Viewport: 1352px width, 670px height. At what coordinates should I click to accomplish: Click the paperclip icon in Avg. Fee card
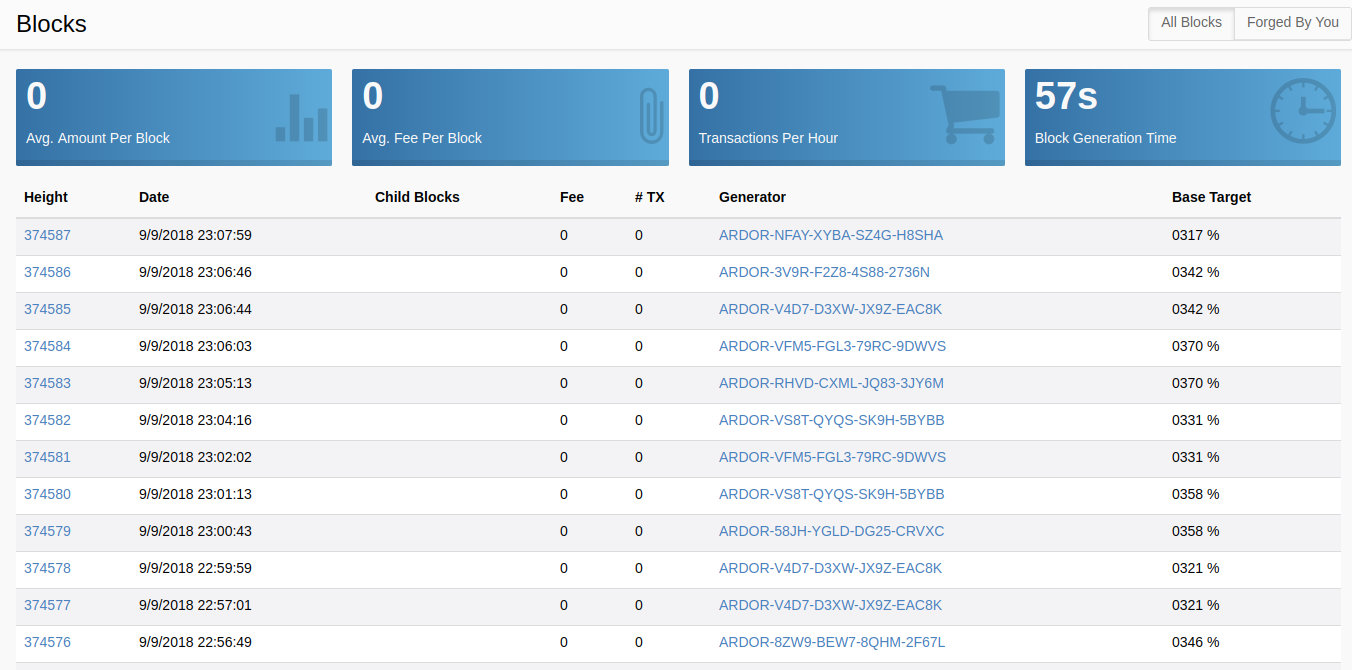tap(651, 115)
